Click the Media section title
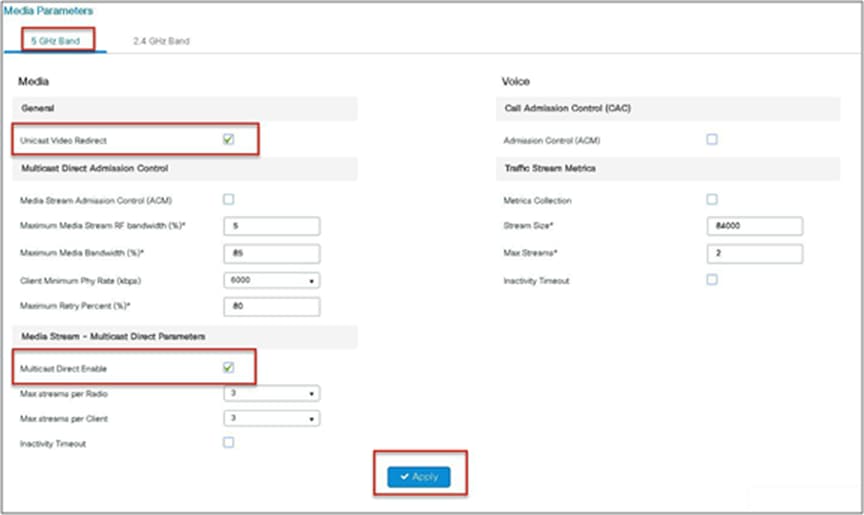 pyautogui.click(x=34, y=82)
